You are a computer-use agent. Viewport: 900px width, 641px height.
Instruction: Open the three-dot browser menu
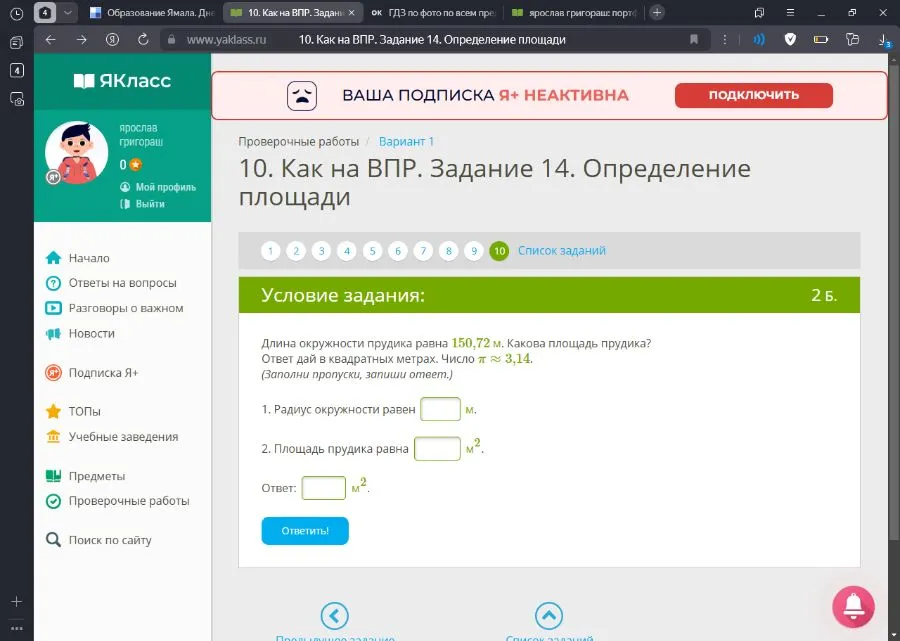click(725, 40)
